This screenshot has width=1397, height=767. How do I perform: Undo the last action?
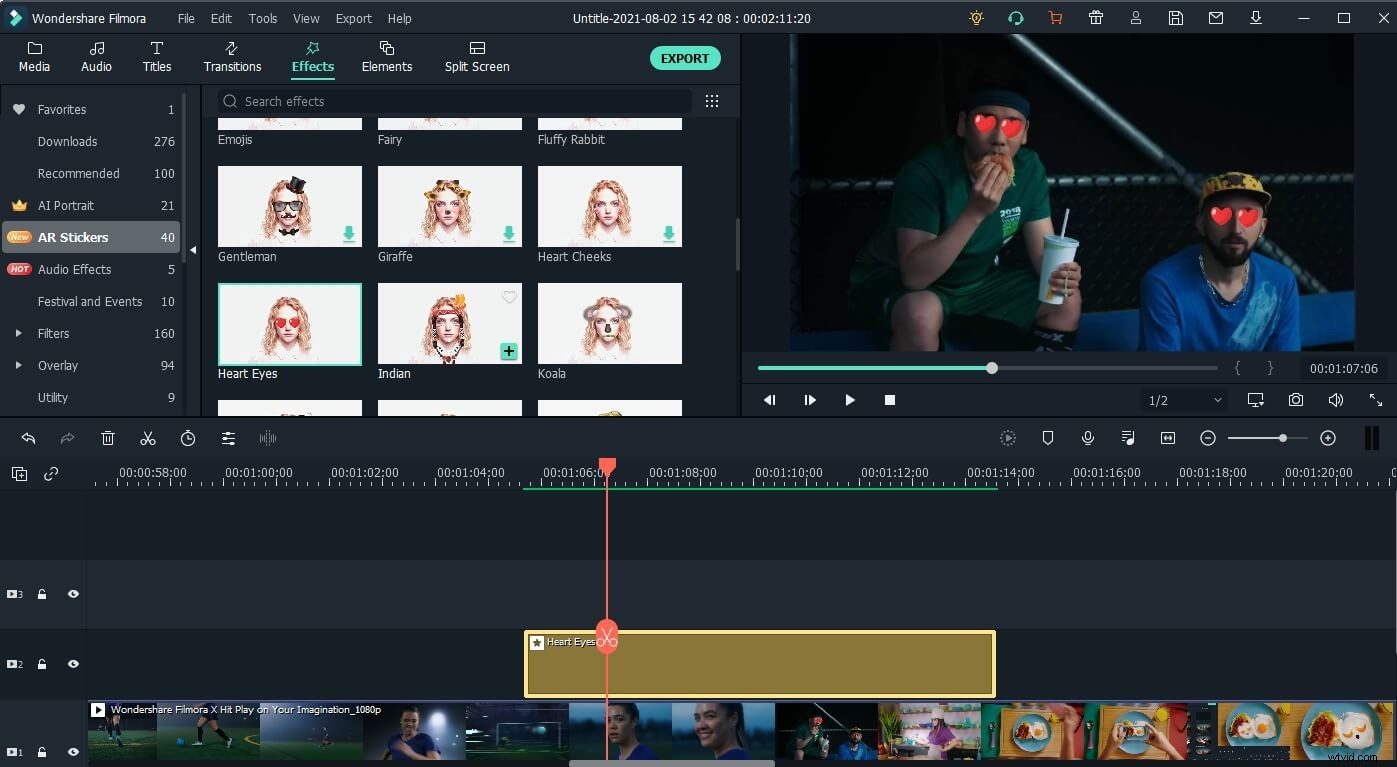coord(28,438)
